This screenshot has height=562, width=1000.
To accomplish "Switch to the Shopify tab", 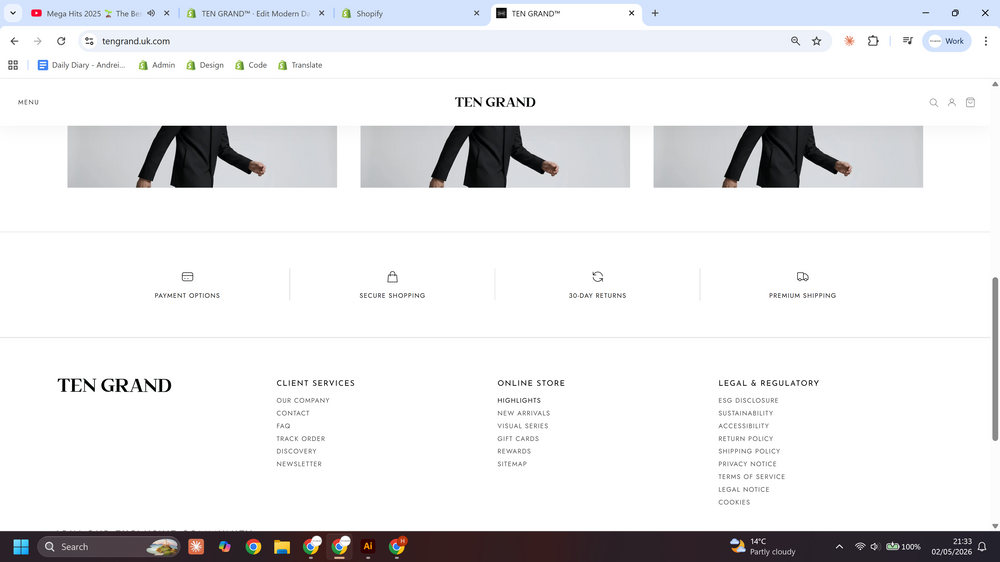I will (369, 13).
